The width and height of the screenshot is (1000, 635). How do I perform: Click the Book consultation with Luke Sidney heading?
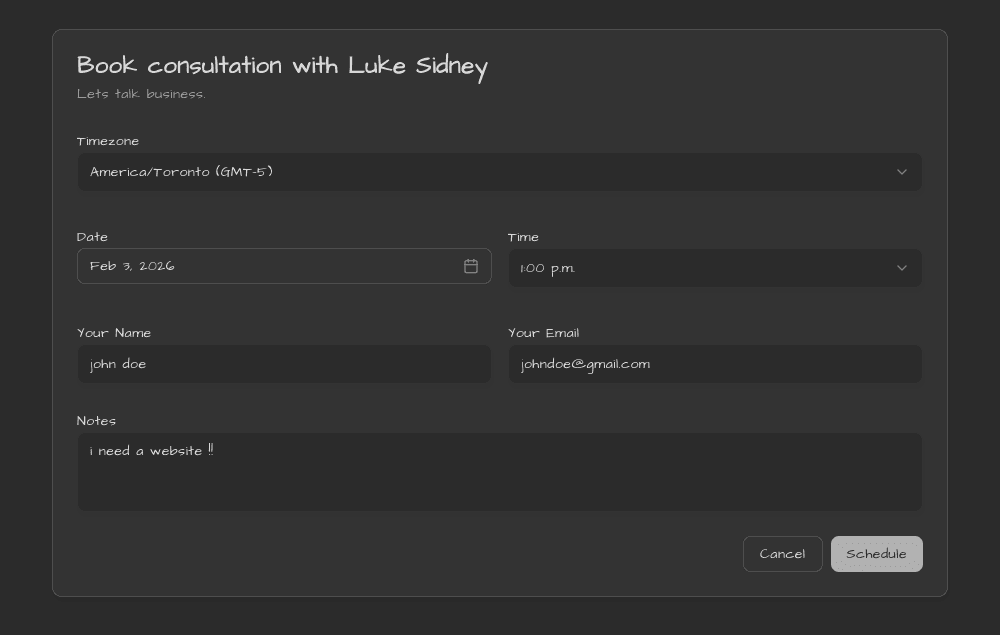click(282, 66)
